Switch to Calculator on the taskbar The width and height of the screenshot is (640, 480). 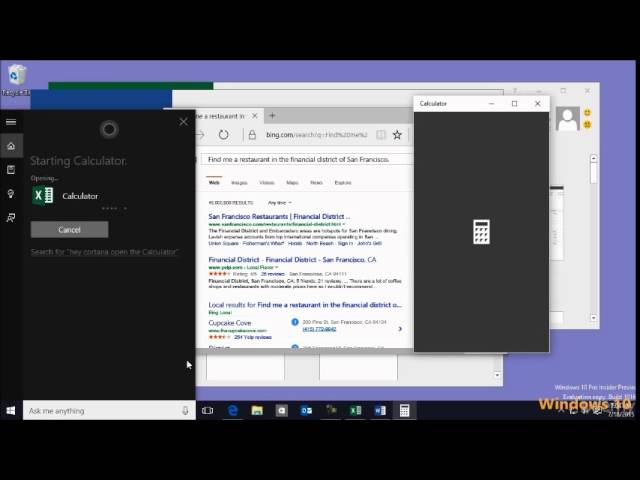click(404, 411)
